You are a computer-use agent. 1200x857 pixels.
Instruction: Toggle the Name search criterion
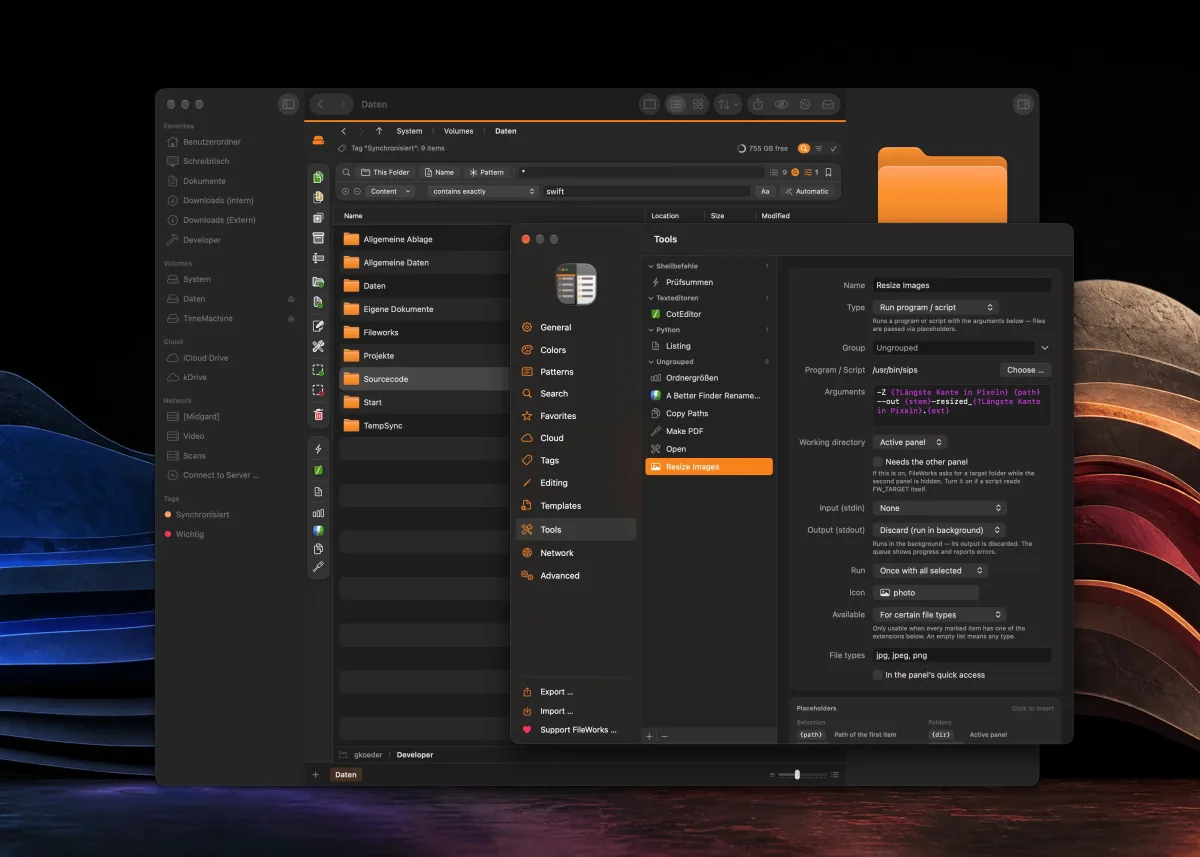click(x=439, y=172)
